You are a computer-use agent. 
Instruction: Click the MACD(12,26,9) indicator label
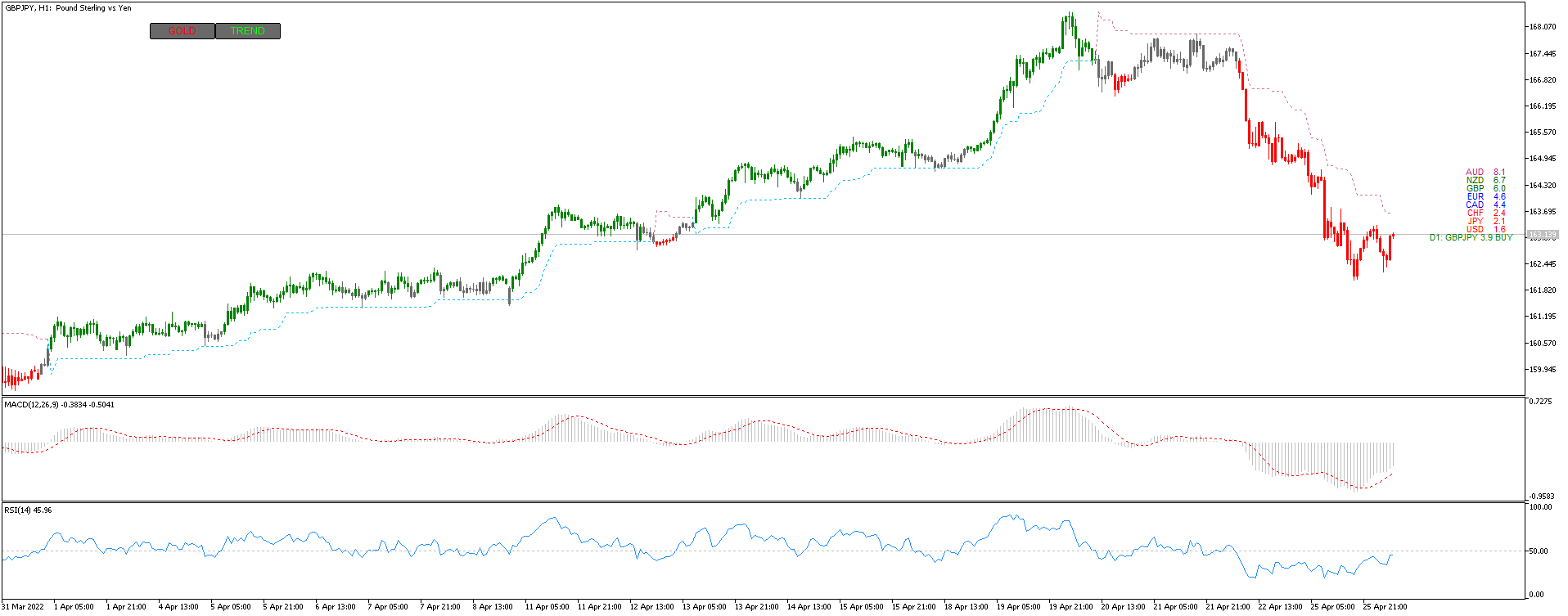60,404
